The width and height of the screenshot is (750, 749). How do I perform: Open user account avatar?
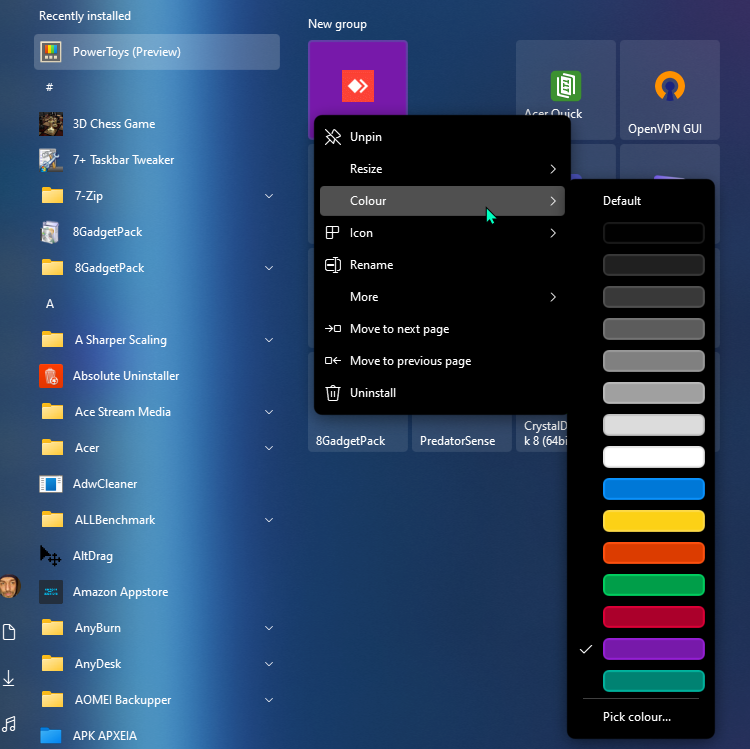point(10,587)
